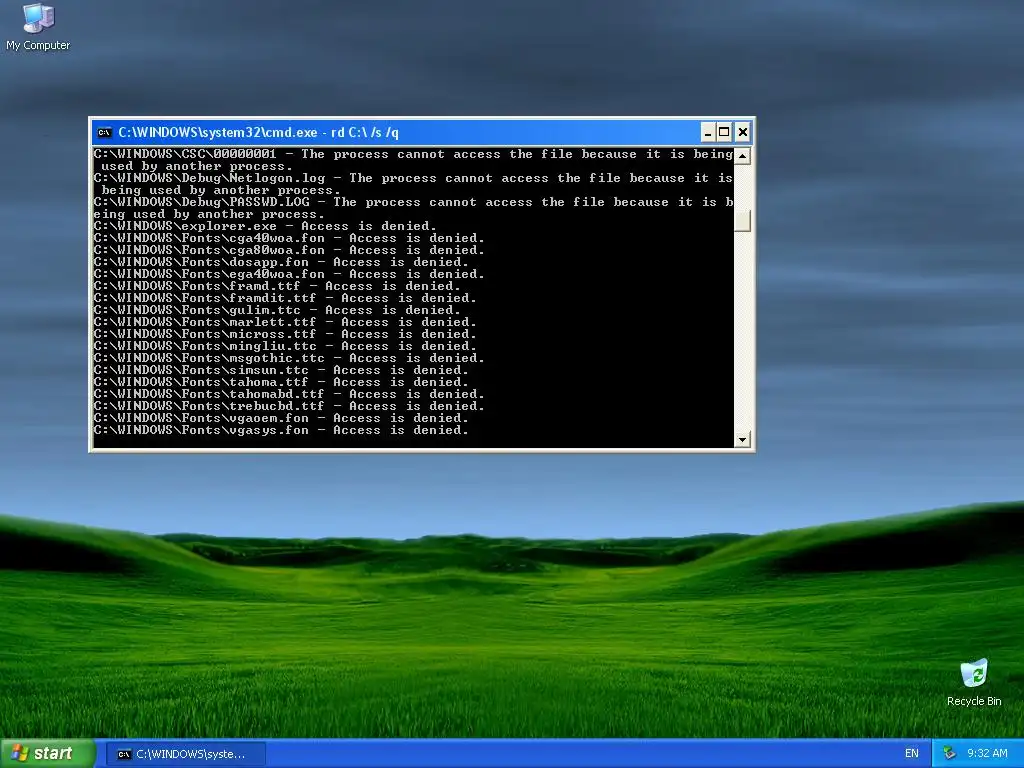Click the Fonts\marlett.ttf line
The image size is (1024, 768).
click(285, 322)
